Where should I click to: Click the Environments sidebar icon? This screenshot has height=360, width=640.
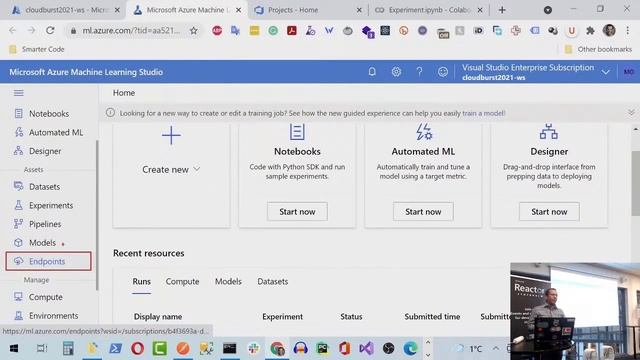pyautogui.click(x=18, y=315)
